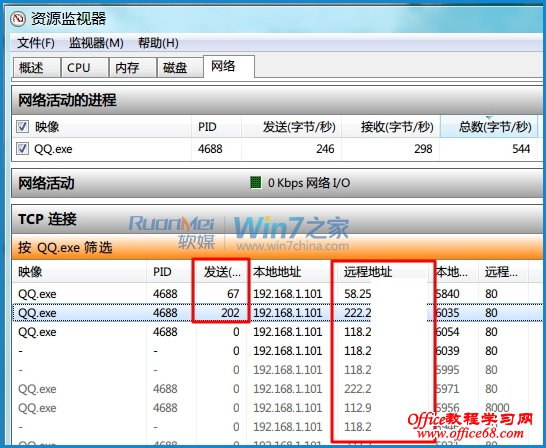Select the TCP row with local port 6035
The image size is (546, 448).
277,313
